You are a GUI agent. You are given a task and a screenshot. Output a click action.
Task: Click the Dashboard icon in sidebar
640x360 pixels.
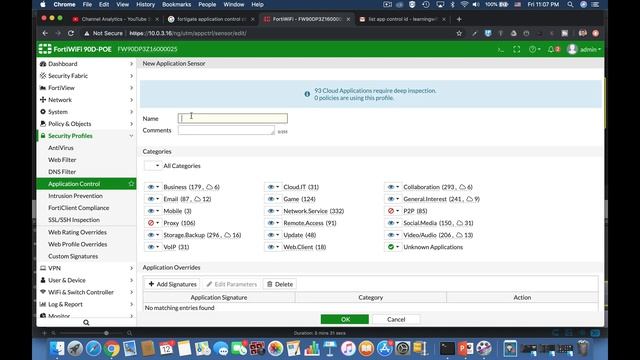[x=43, y=64]
